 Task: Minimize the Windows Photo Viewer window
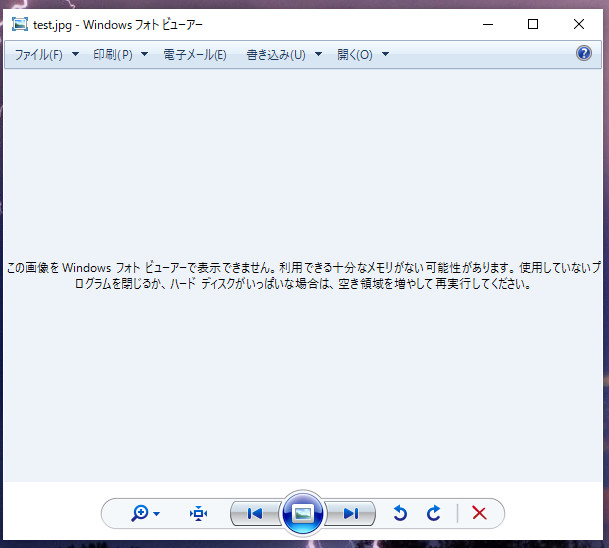coord(488,24)
